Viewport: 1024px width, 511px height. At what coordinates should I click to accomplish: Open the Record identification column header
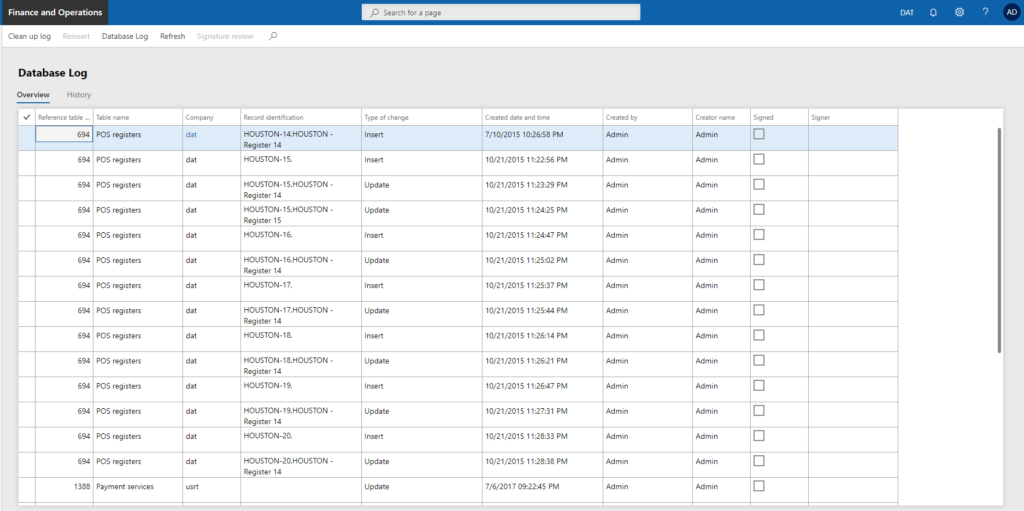tap(301, 118)
